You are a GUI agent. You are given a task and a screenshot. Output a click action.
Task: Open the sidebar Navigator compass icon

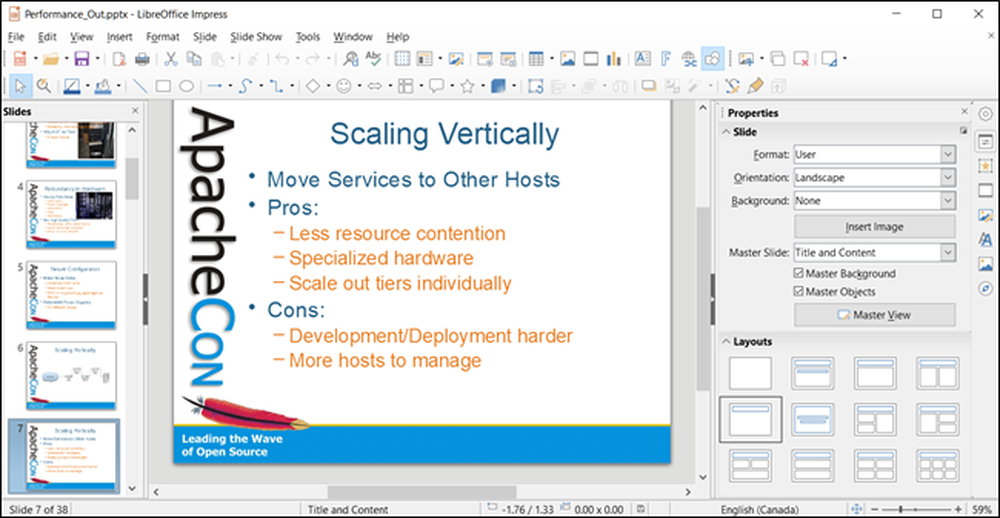click(985, 288)
